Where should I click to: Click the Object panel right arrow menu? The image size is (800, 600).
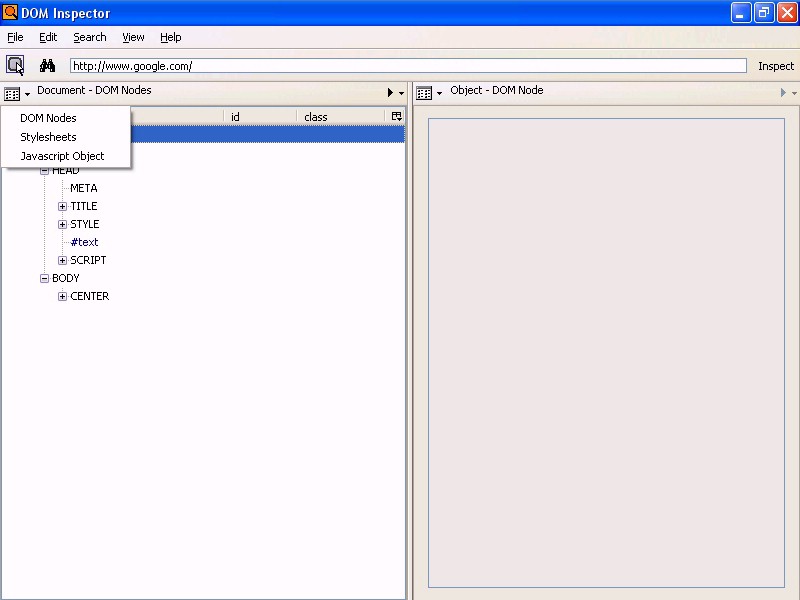787,93
